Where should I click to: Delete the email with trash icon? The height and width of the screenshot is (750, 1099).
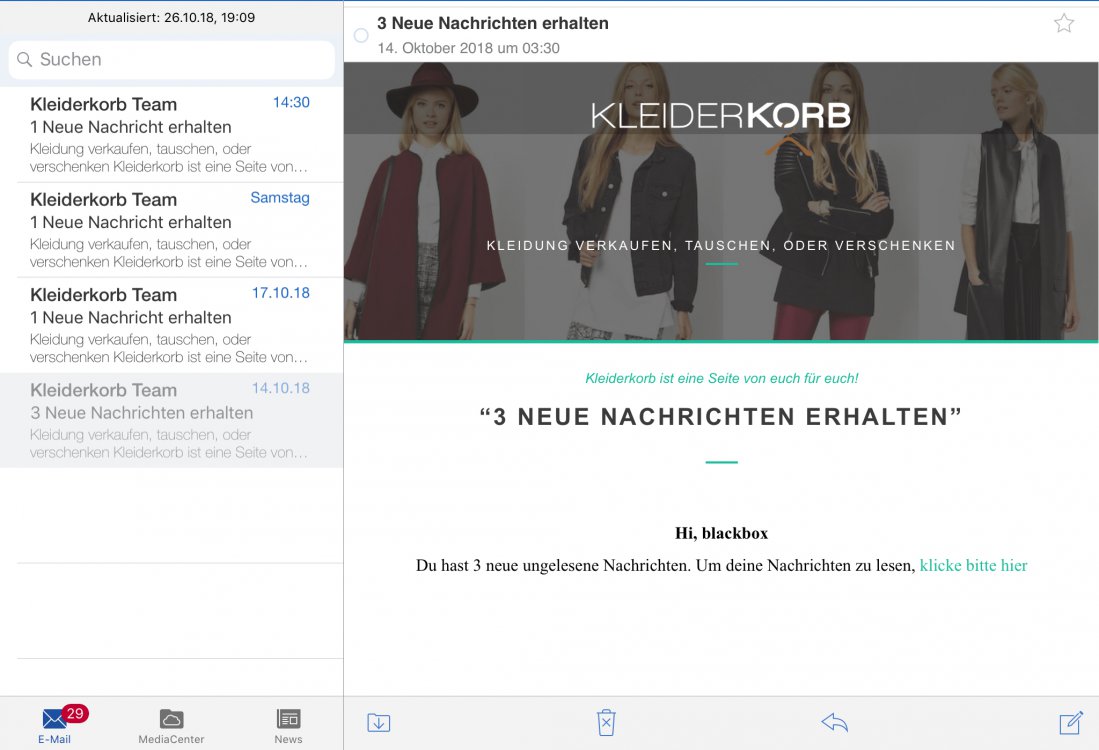(606, 722)
